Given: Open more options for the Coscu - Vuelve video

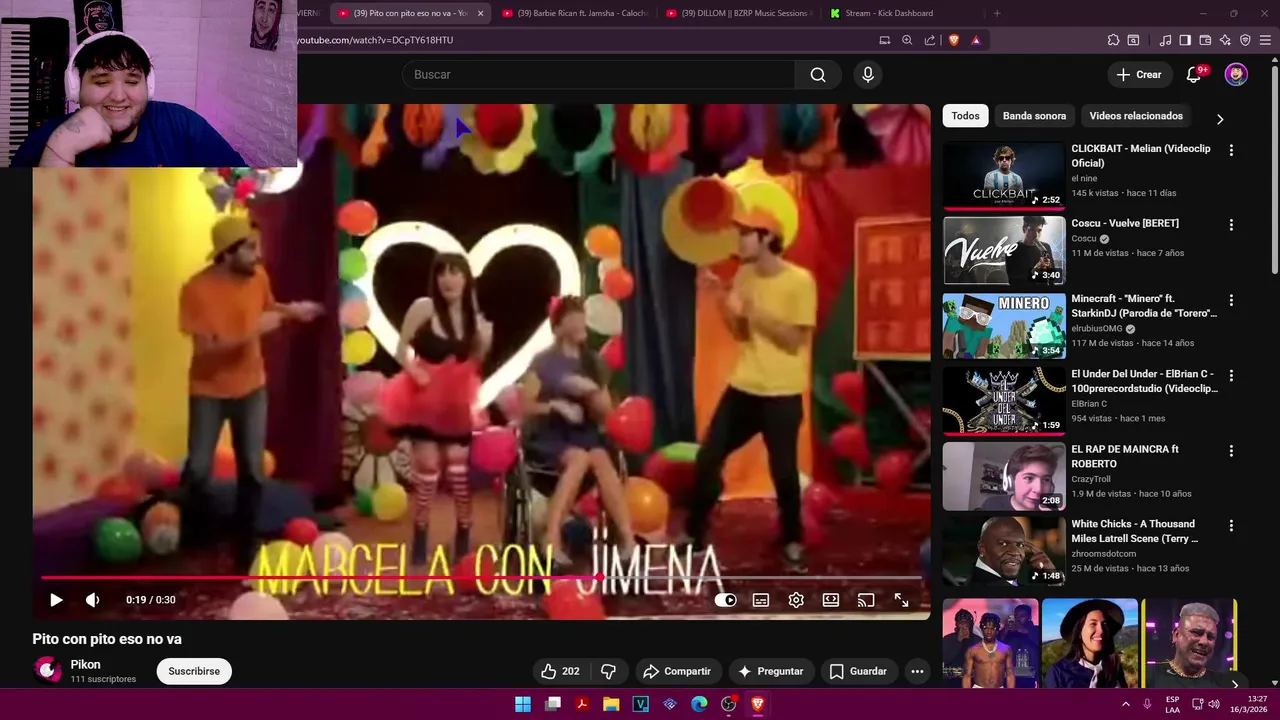Looking at the screenshot, I should (x=1231, y=225).
